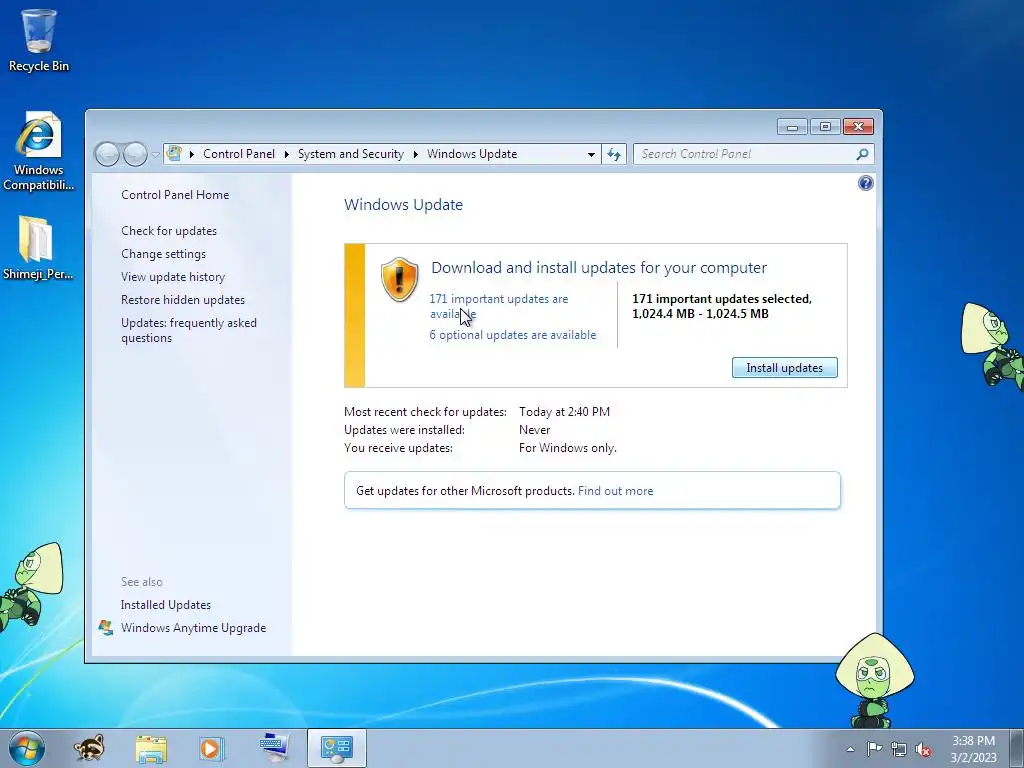Click the orange warning shield icon
This screenshot has width=1024, height=768.
[x=399, y=280]
